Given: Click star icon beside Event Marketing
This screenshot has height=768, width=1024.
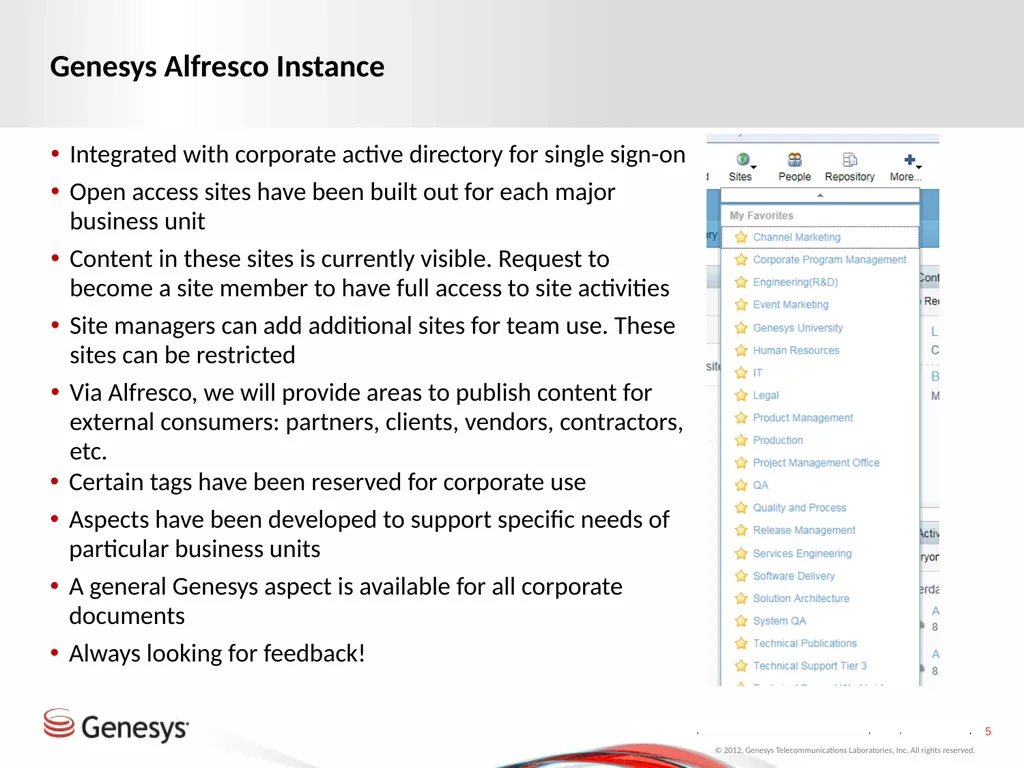Looking at the screenshot, I should coord(741,304).
